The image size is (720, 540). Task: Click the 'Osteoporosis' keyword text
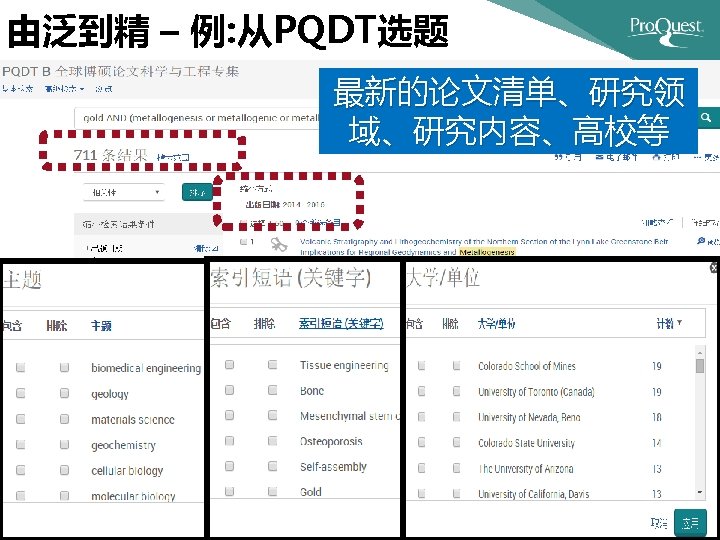[331, 441]
